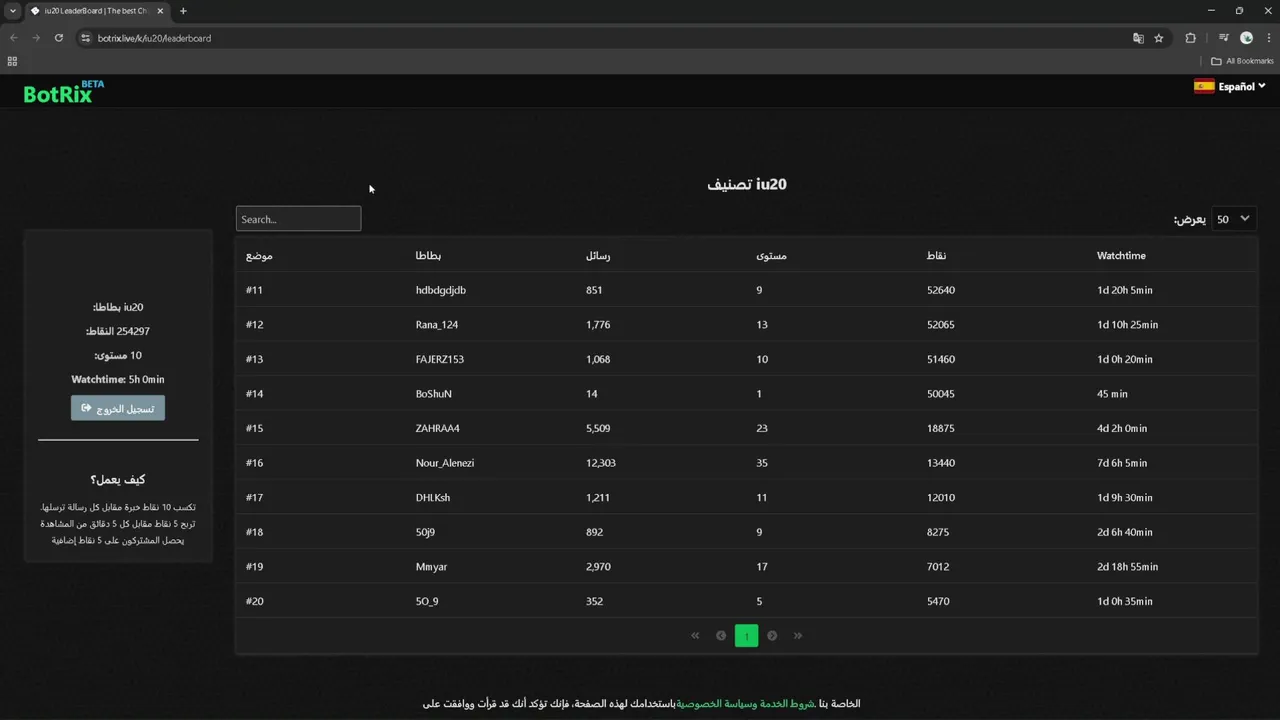Select username BoShuN
This screenshot has width=1280, height=720.
(434, 394)
